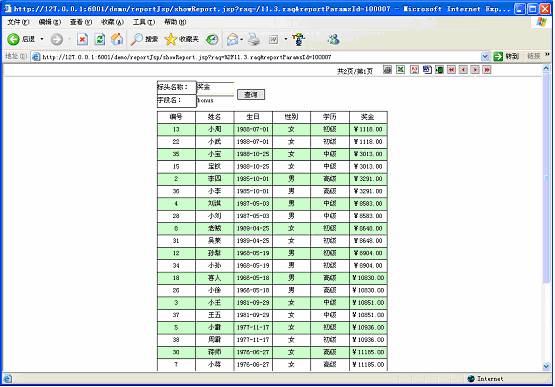Click the Links (链接) toolbar label
Viewport: 555px width, 387px height.
point(533,56)
